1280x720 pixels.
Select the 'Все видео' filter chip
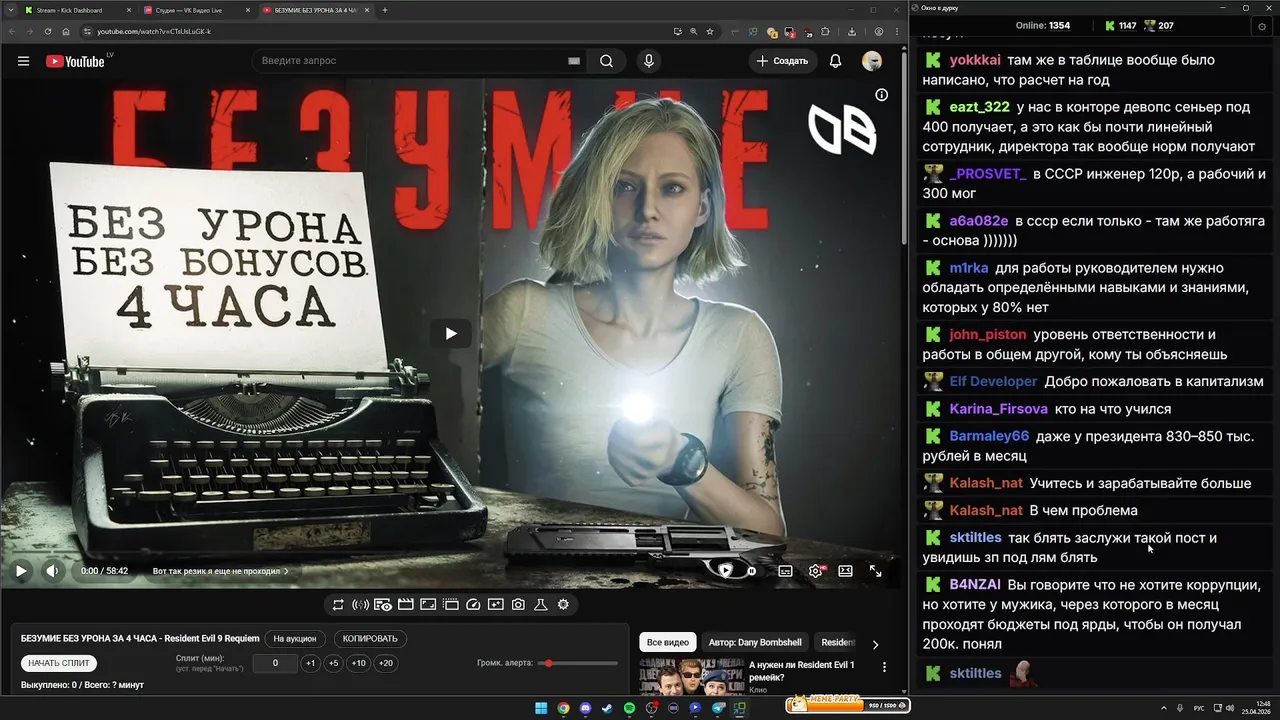coord(668,643)
